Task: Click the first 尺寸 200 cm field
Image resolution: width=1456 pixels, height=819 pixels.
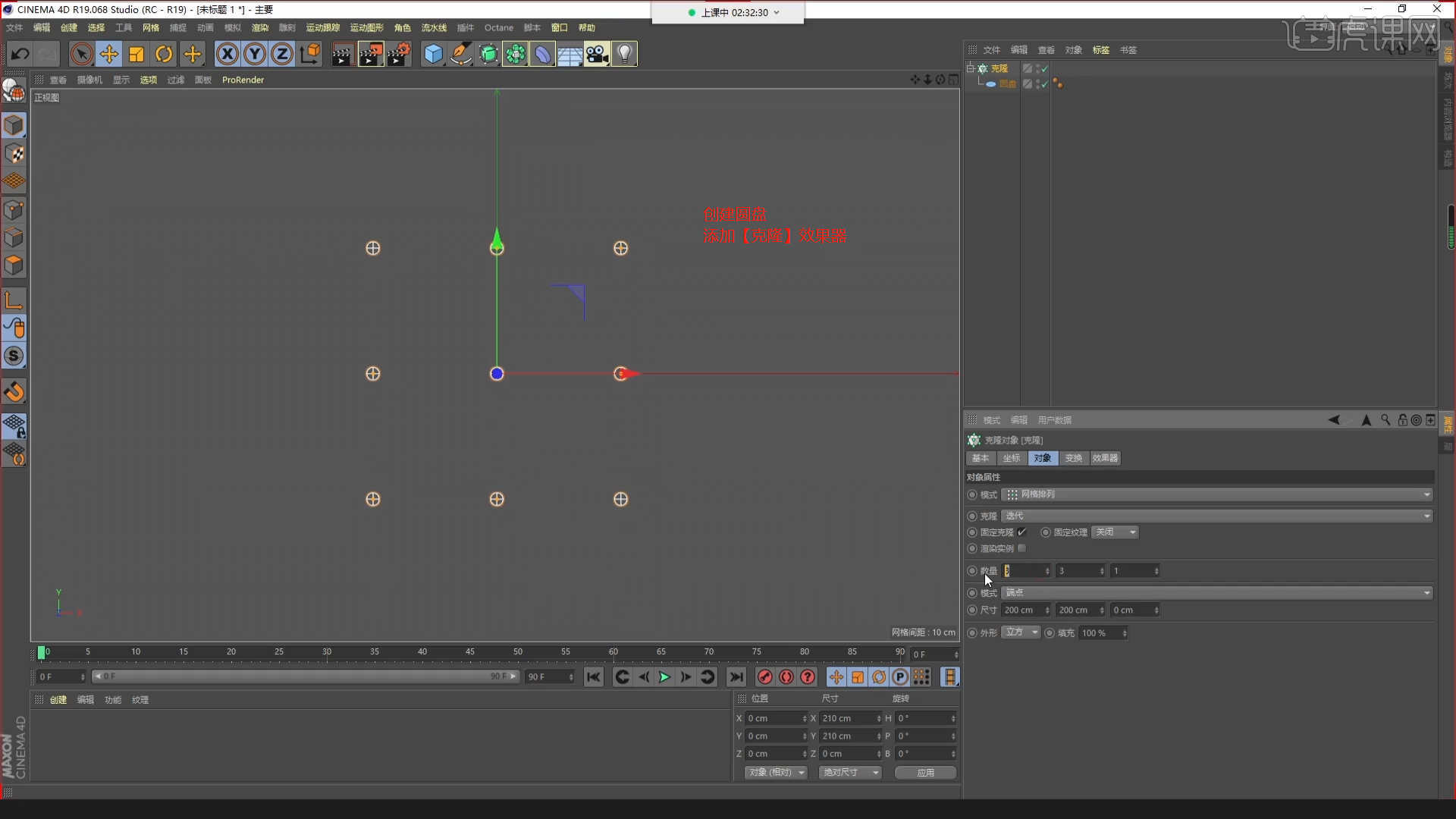Action: (1026, 610)
